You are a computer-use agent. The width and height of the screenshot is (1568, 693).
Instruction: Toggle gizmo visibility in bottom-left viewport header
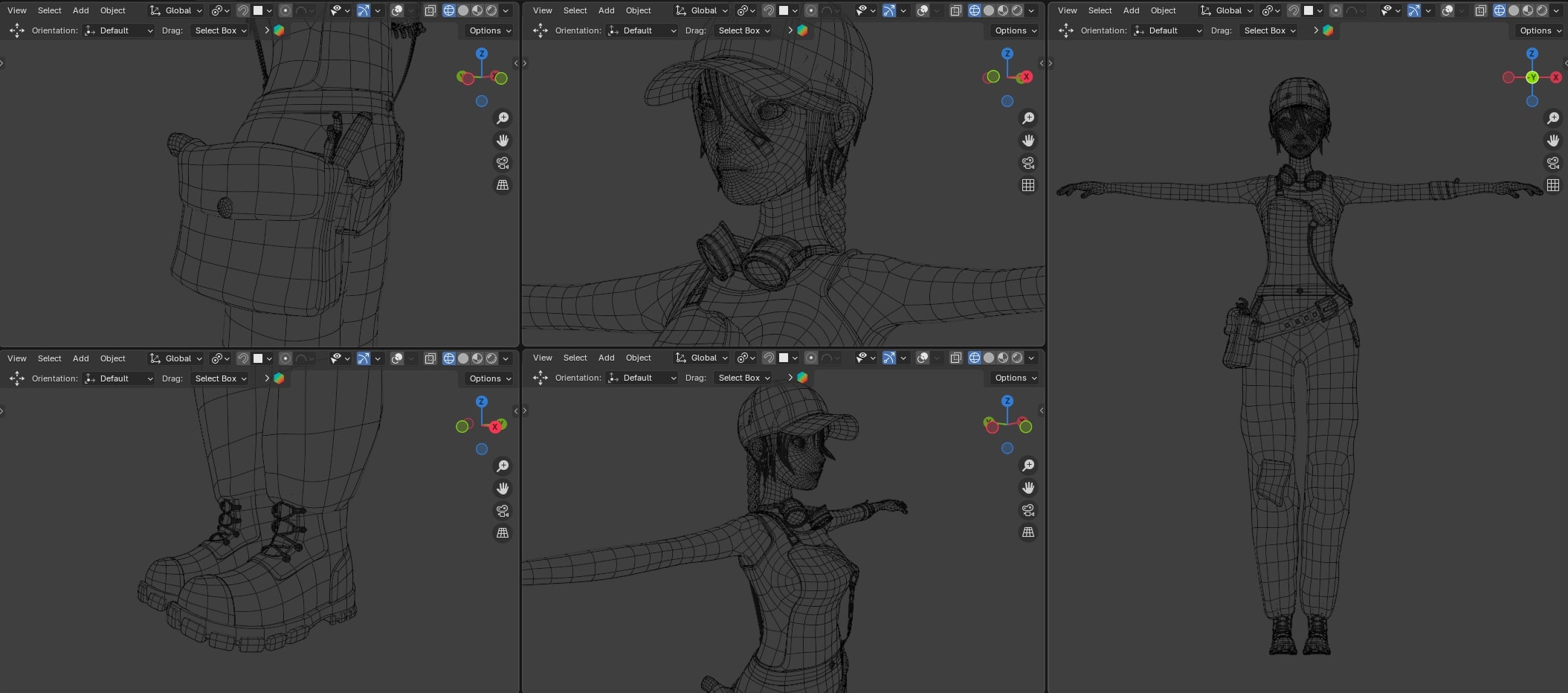(364, 358)
